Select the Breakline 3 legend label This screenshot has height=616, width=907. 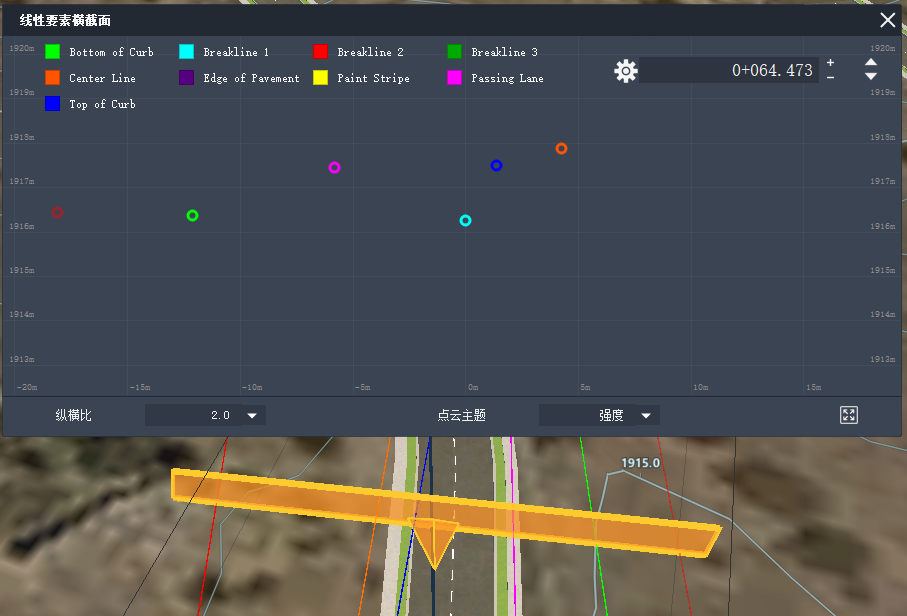tap(504, 52)
